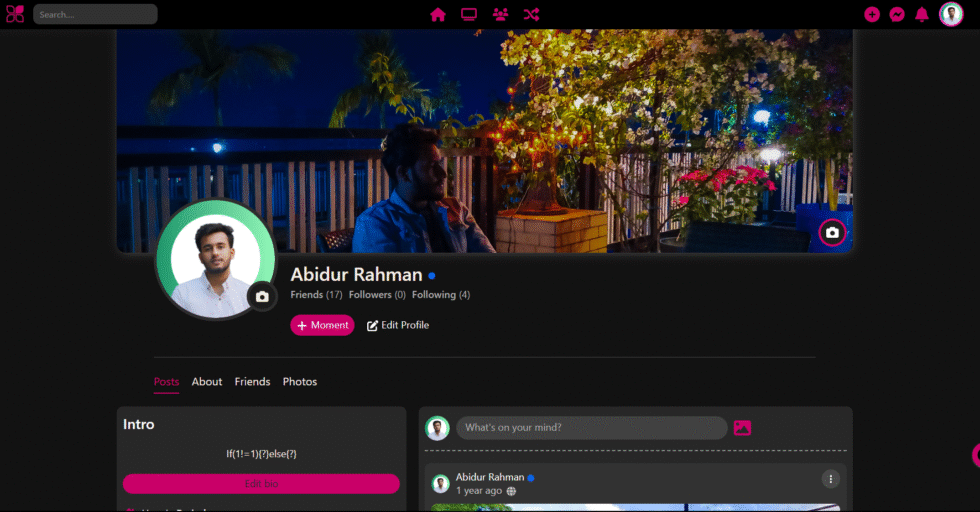Click the home icon in top navigation

point(437,14)
